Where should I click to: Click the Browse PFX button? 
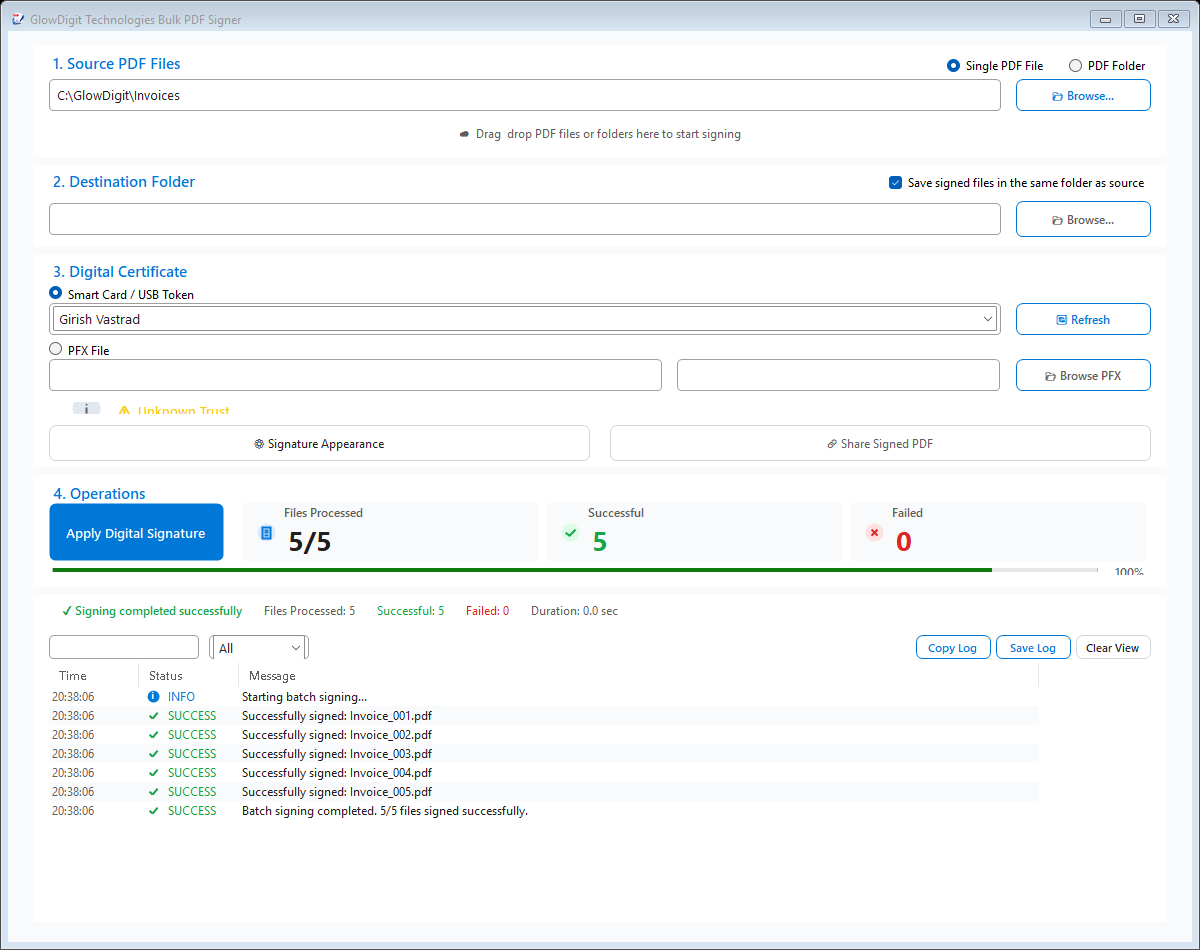[1083, 375]
